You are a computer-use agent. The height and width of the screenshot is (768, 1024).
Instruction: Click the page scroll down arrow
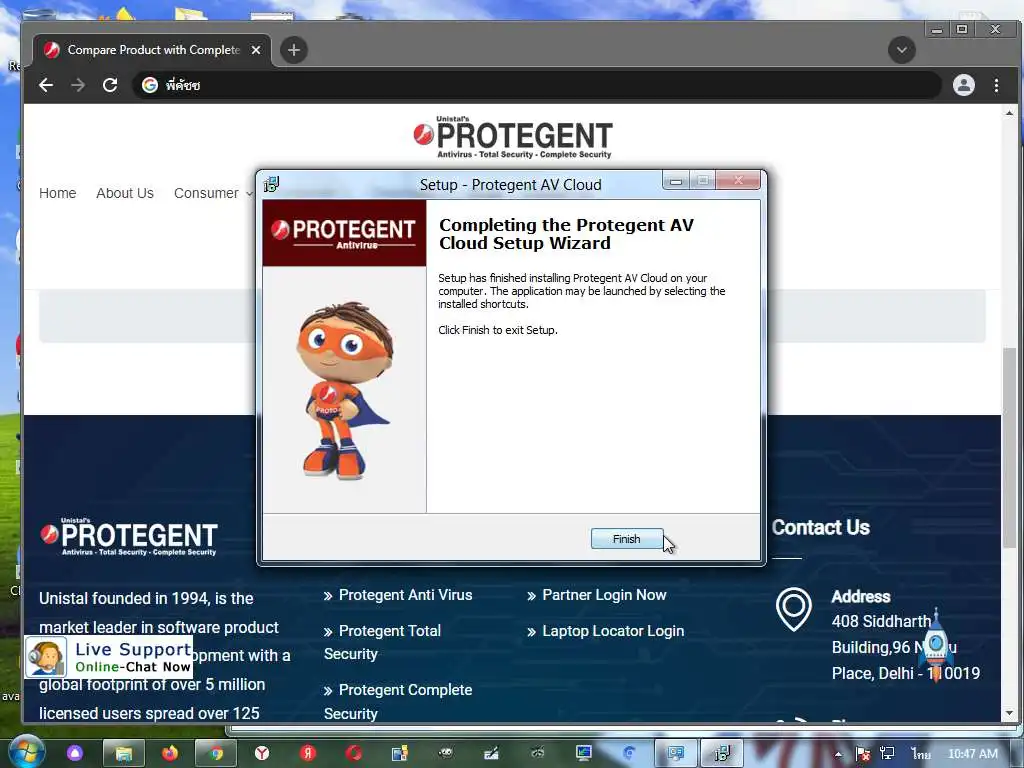coord(1009,714)
